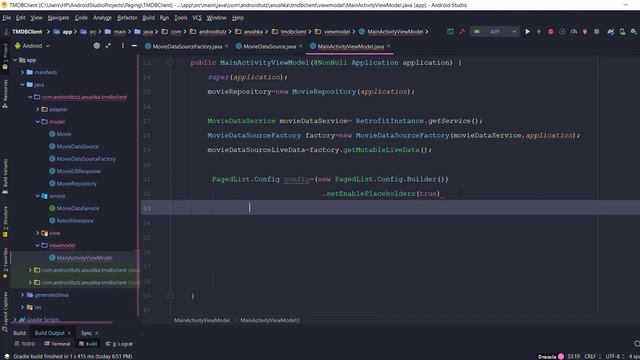640x360 pixels.
Task: Collapse the app module tree node
Action: [15, 60]
